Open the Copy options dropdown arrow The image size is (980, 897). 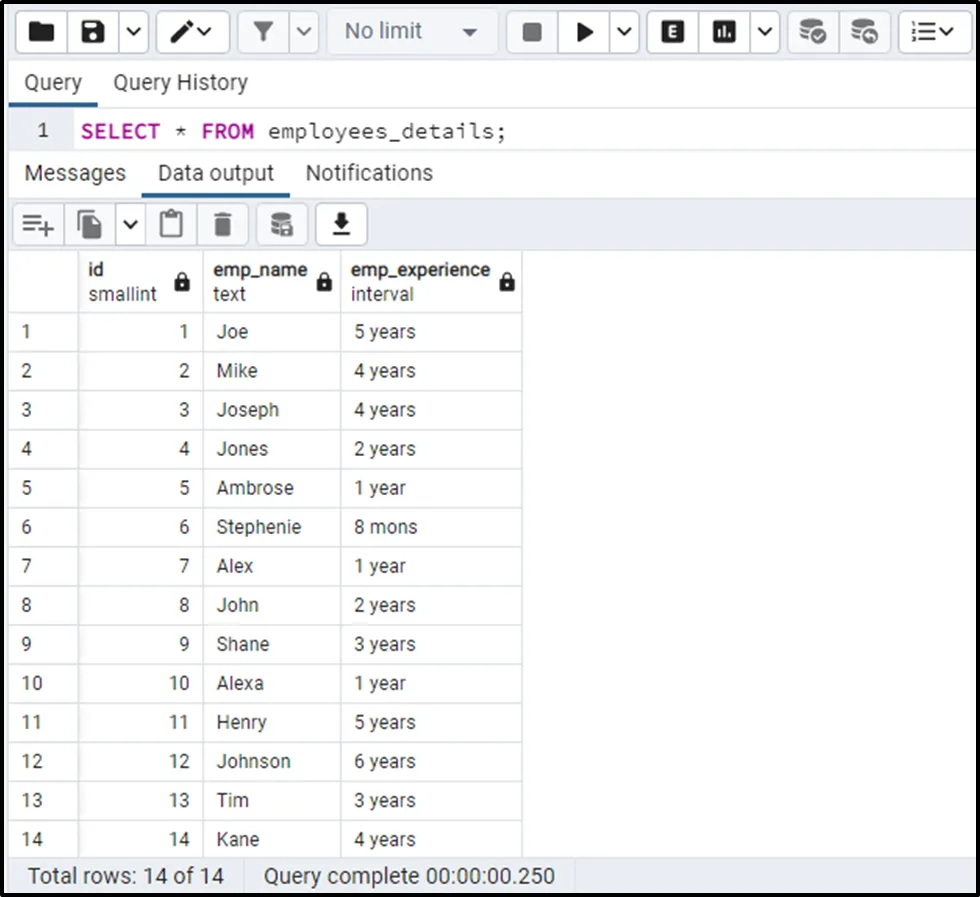point(131,225)
